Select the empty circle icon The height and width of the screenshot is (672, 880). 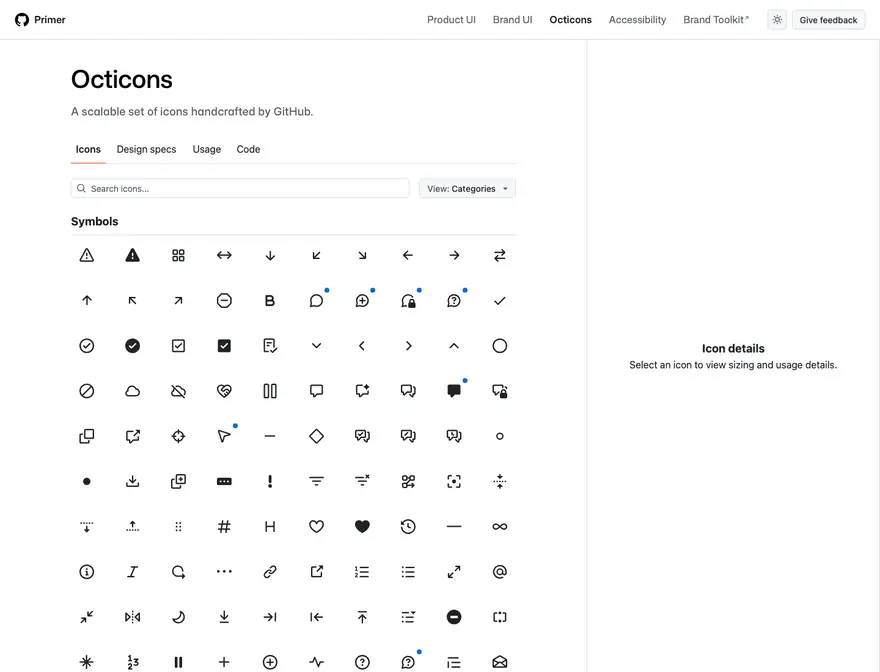(499, 346)
